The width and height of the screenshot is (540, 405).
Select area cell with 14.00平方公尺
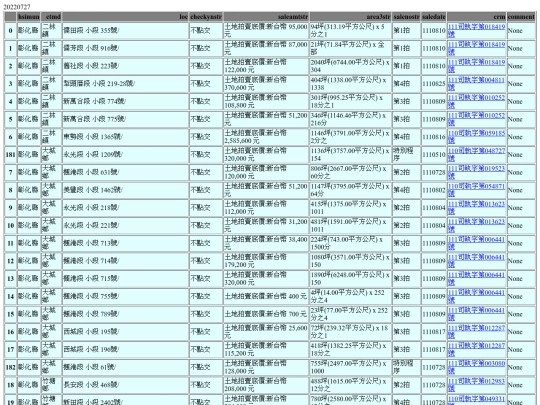[351, 297]
